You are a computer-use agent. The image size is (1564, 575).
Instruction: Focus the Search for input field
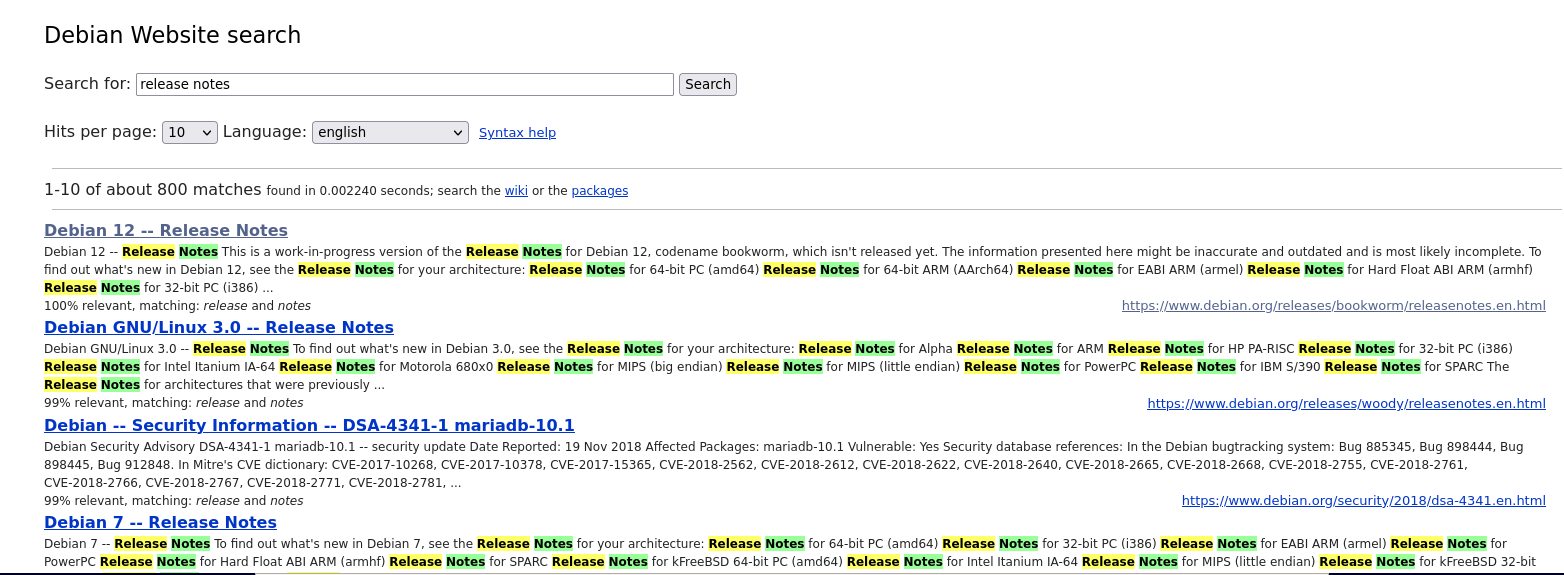[405, 84]
